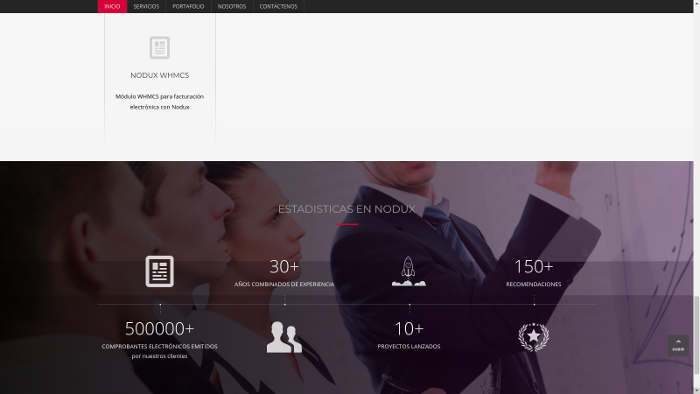Click the 150+ statistic number
Viewport: 700px width, 394px height.
point(533,267)
